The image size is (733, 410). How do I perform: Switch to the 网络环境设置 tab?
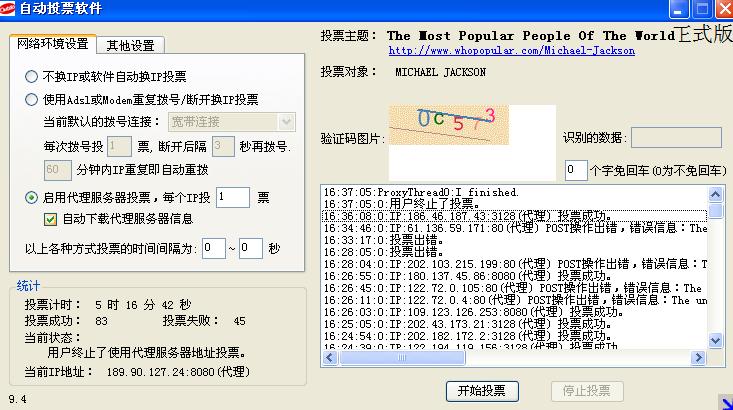pos(52,45)
